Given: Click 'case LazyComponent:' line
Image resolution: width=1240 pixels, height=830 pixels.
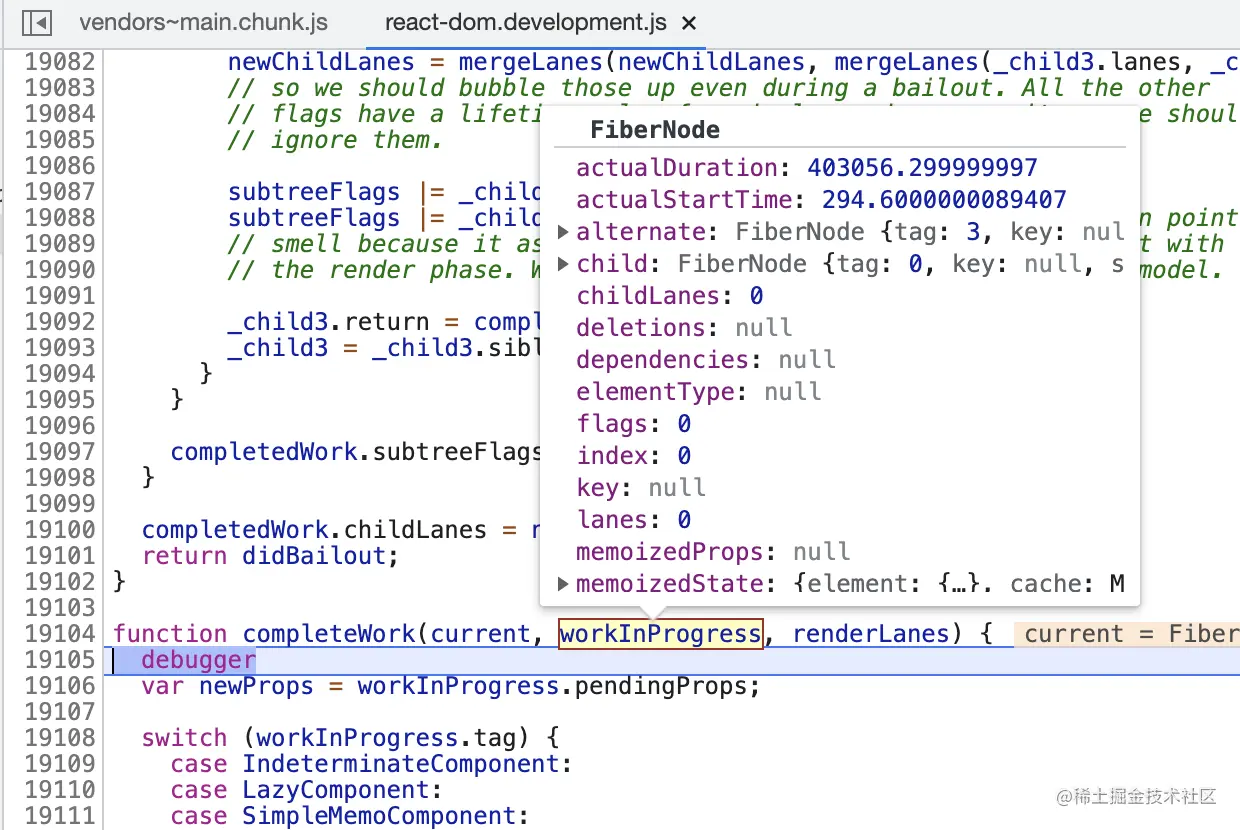Looking at the screenshot, I should pyautogui.click(x=306, y=790).
